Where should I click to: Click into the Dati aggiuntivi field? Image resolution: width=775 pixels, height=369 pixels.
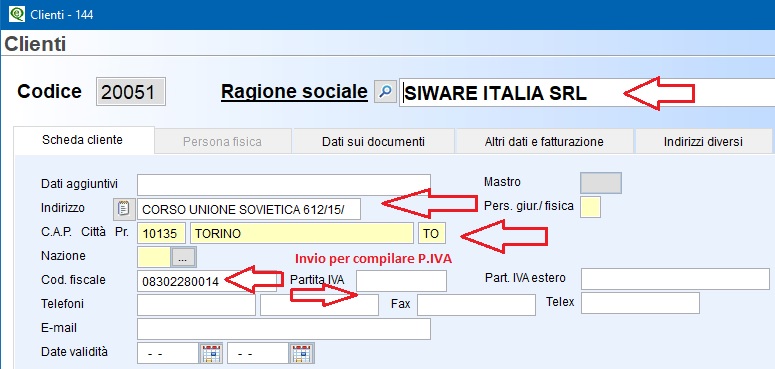tap(284, 184)
